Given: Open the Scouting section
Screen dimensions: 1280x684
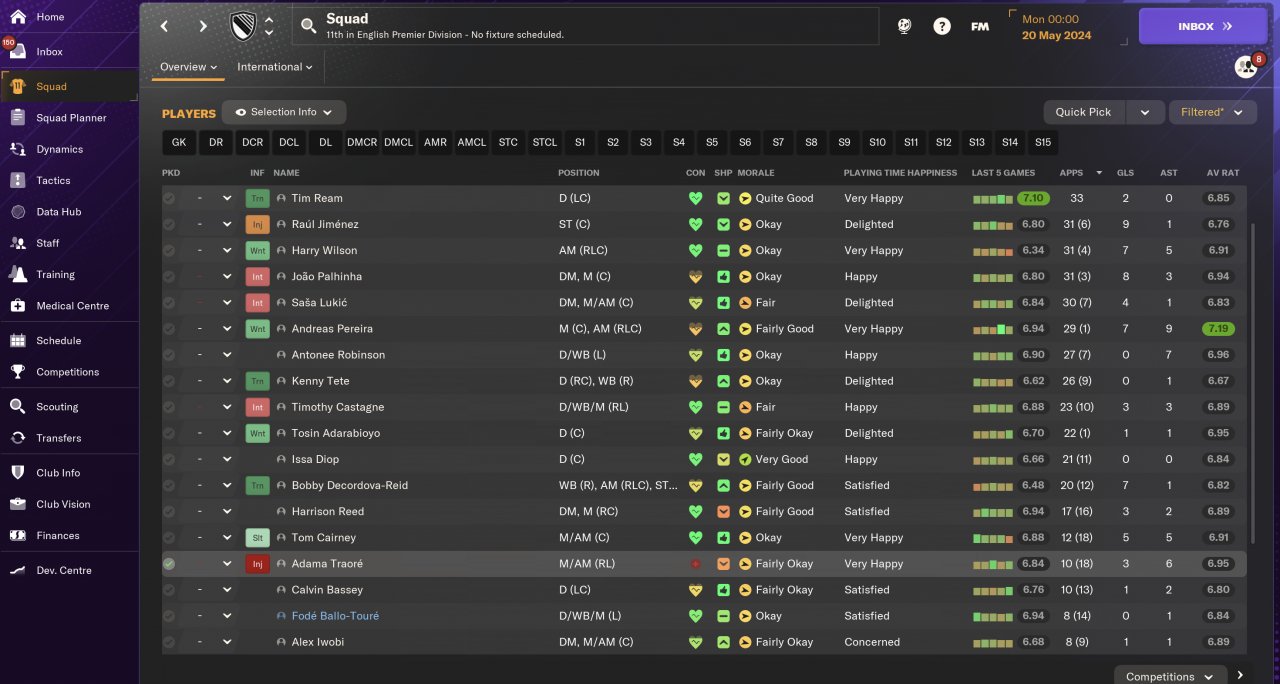Looking at the screenshot, I should click(x=57, y=407).
